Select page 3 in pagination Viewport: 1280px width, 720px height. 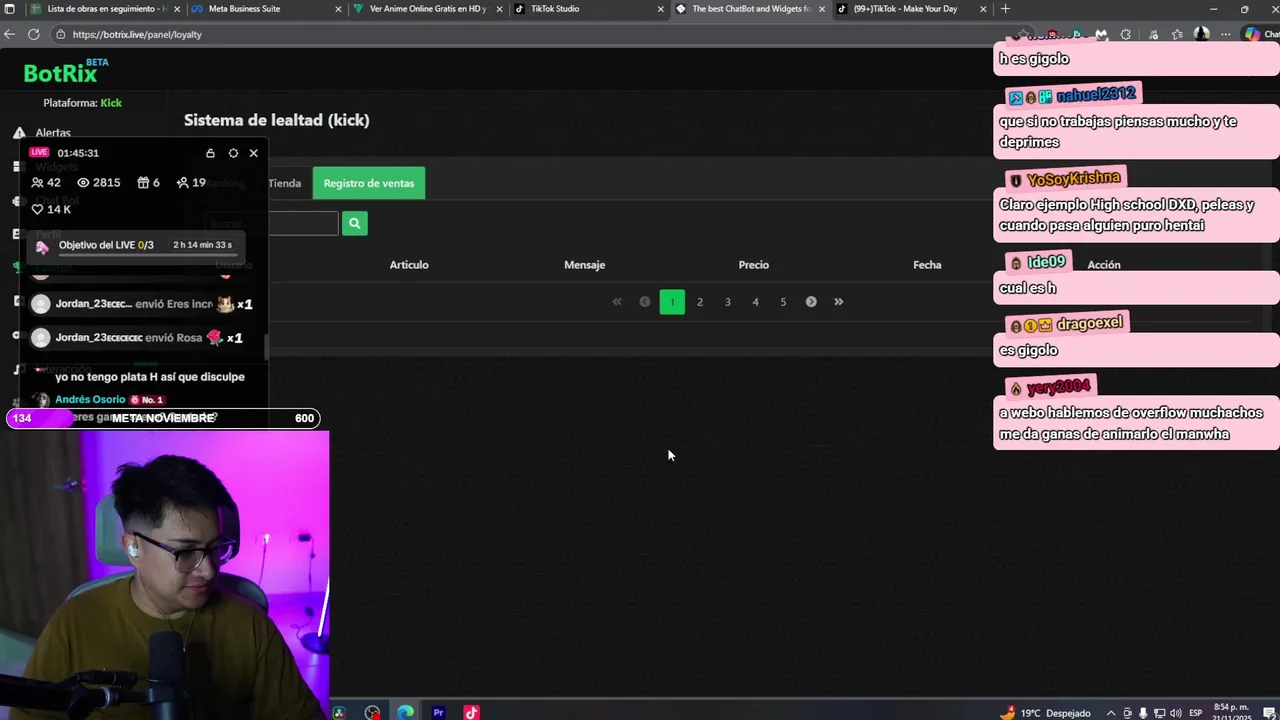point(728,302)
